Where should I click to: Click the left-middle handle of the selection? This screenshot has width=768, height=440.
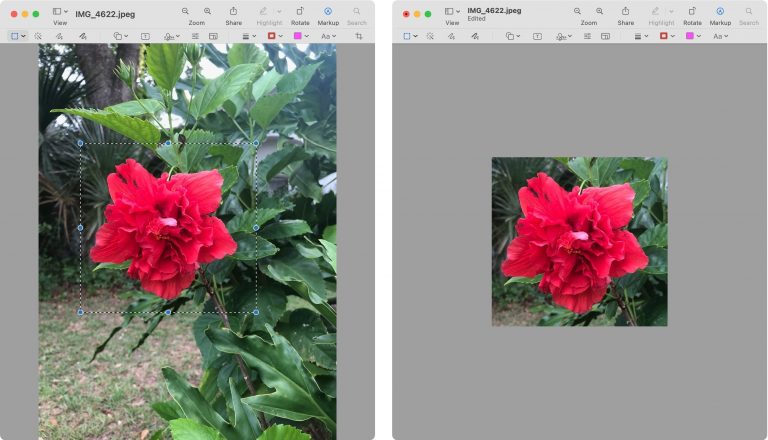pos(80,228)
